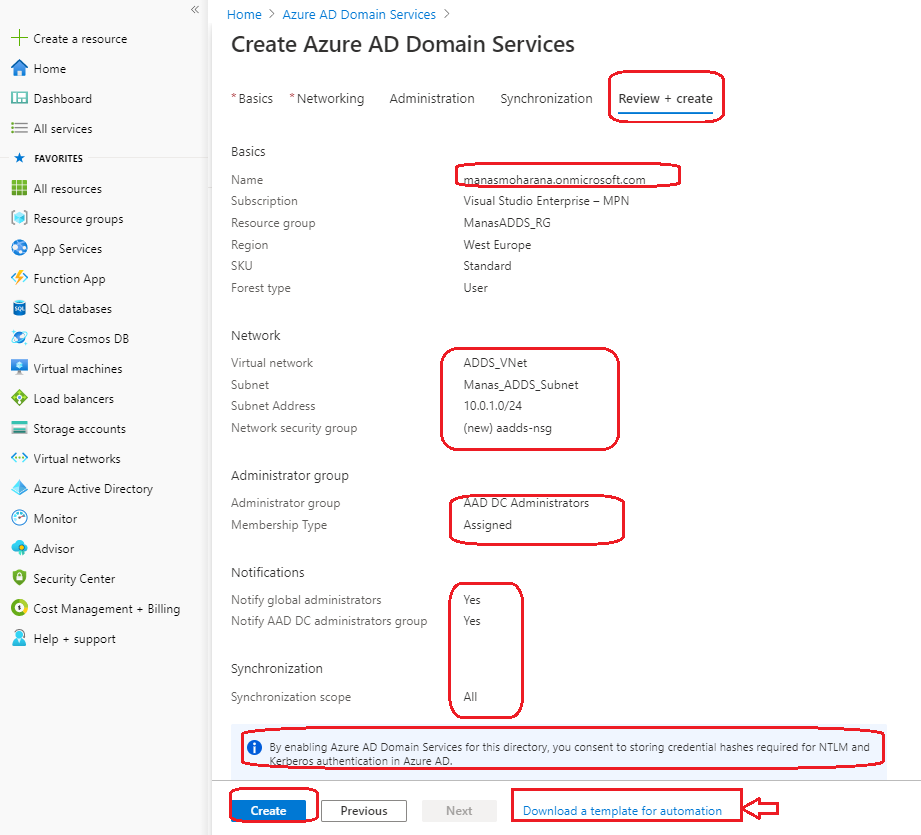Click the Create a resource plus icon
This screenshot has width=921, height=835.
18,39
